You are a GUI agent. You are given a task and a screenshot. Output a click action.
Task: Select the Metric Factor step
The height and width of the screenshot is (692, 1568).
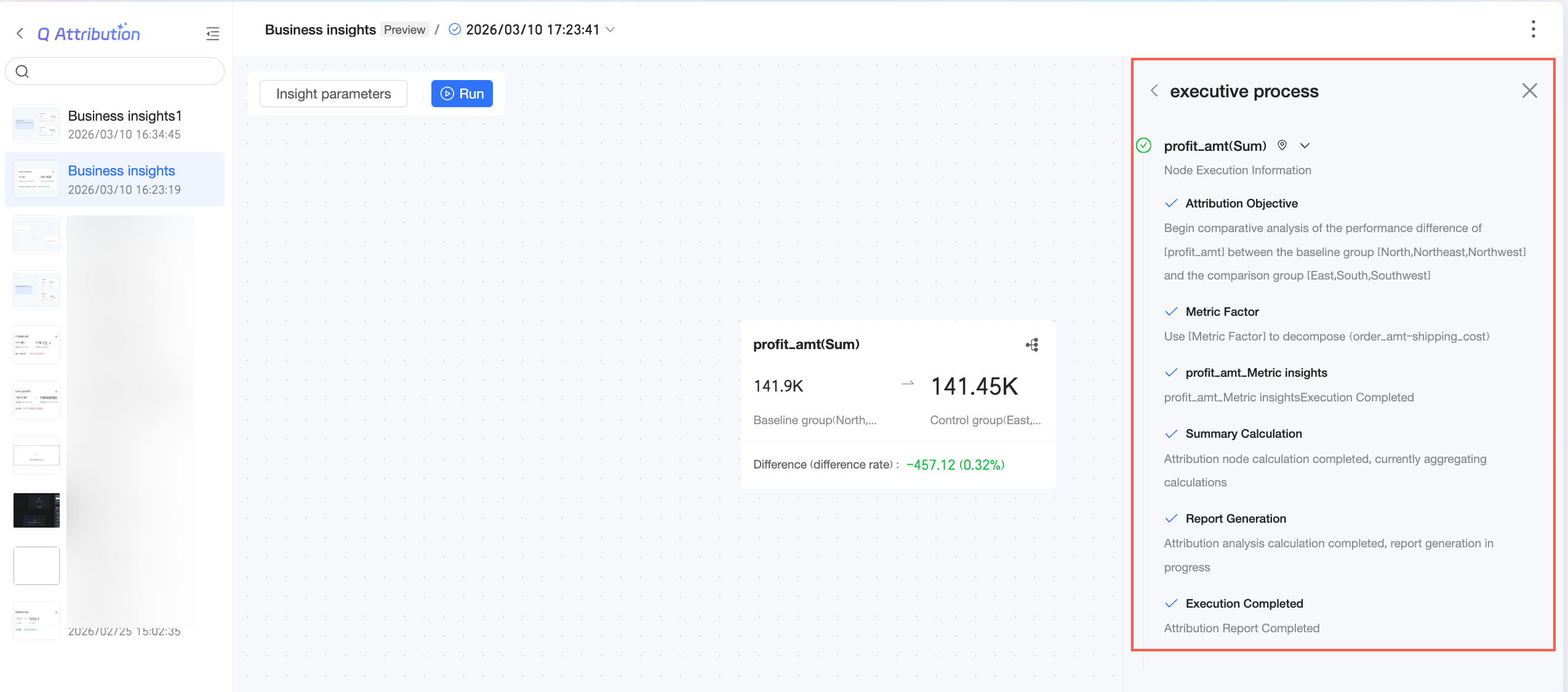(1222, 312)
